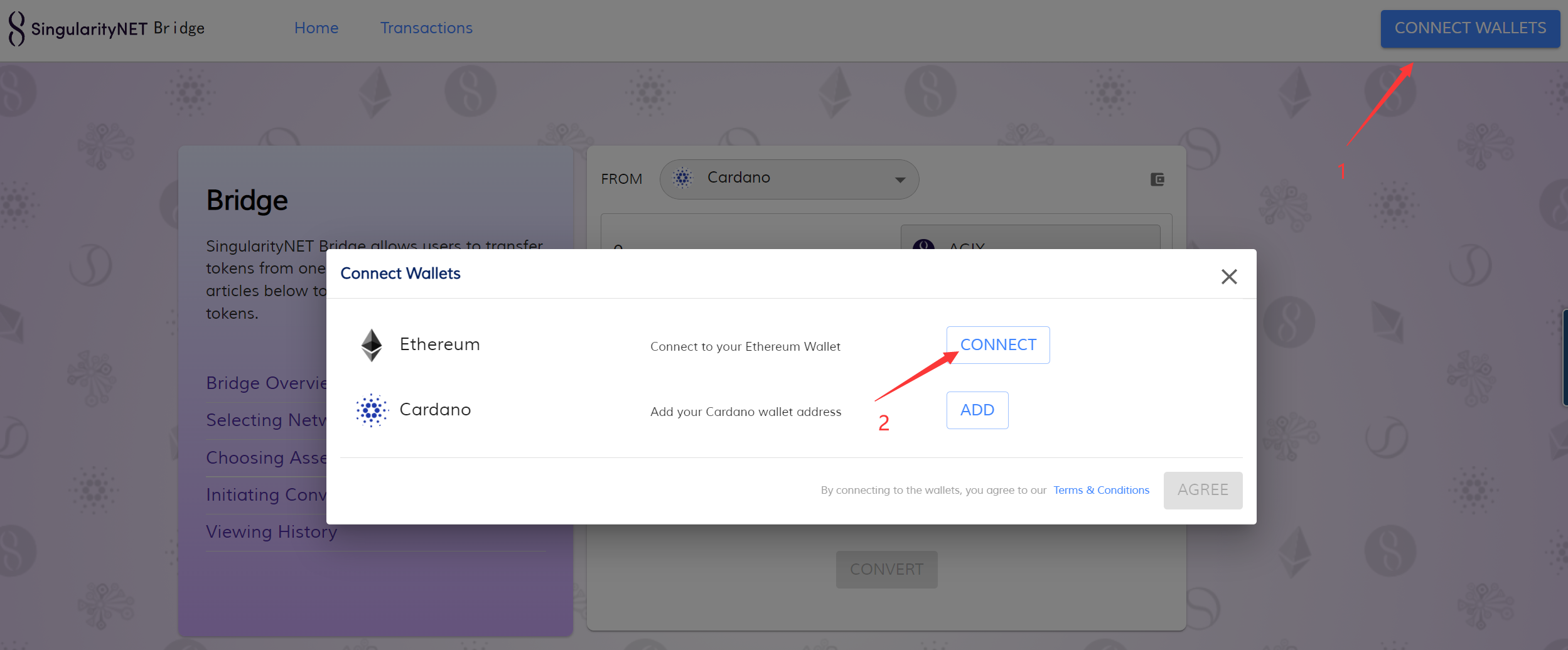
Task: Open the Viewing History article
Action: tap(271, 532)
